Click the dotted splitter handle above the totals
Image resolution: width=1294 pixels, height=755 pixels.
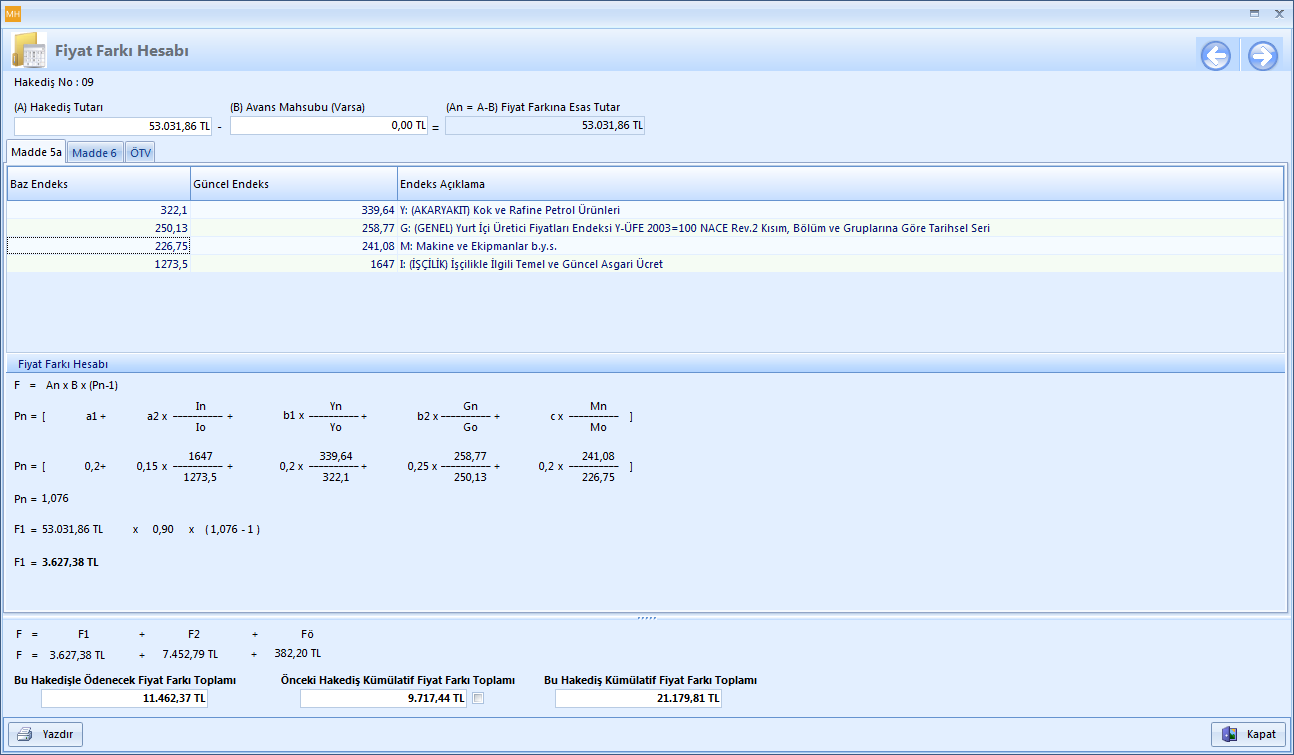coord(646,618)
